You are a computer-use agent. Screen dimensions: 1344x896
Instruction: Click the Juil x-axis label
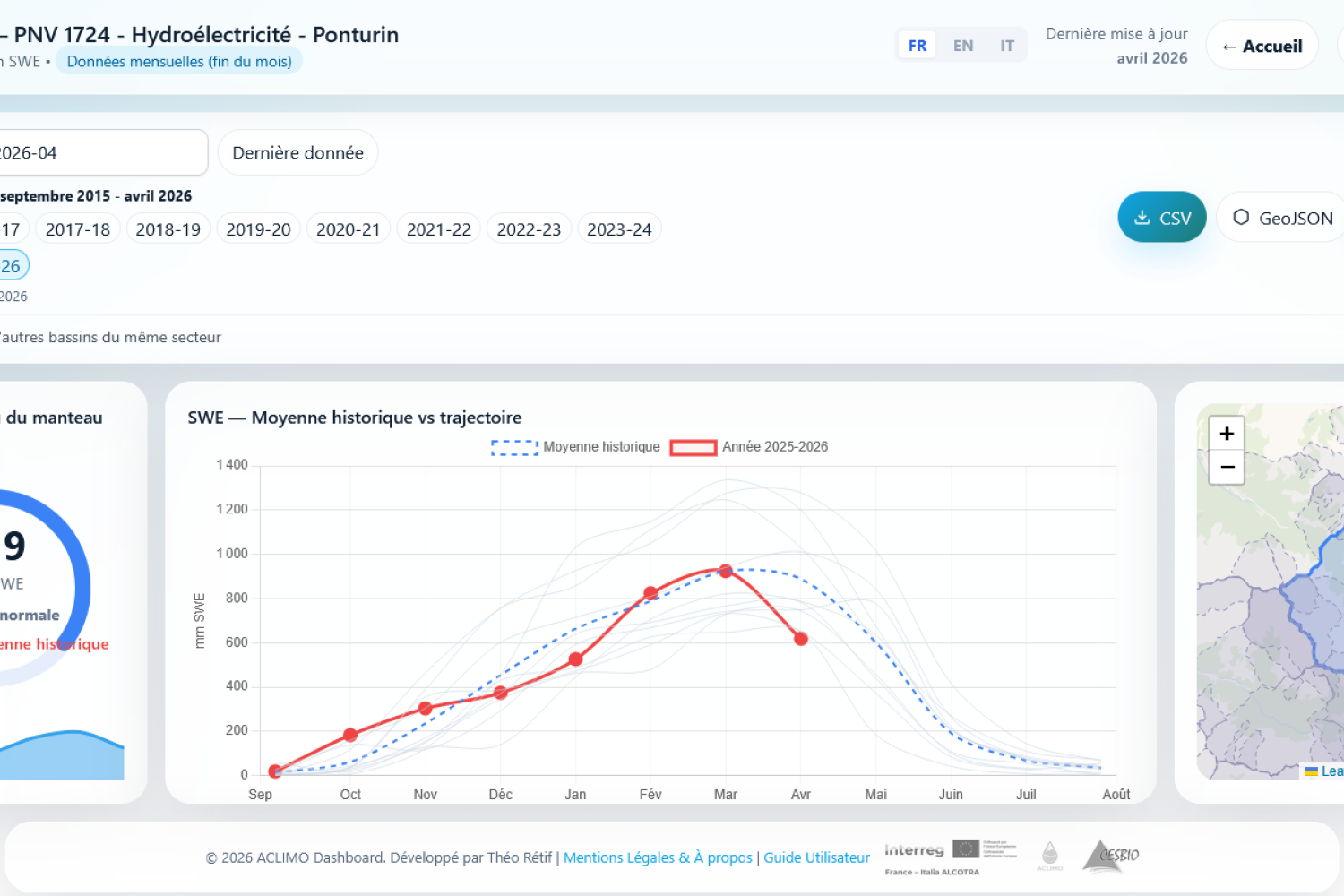coord(1026,794)
